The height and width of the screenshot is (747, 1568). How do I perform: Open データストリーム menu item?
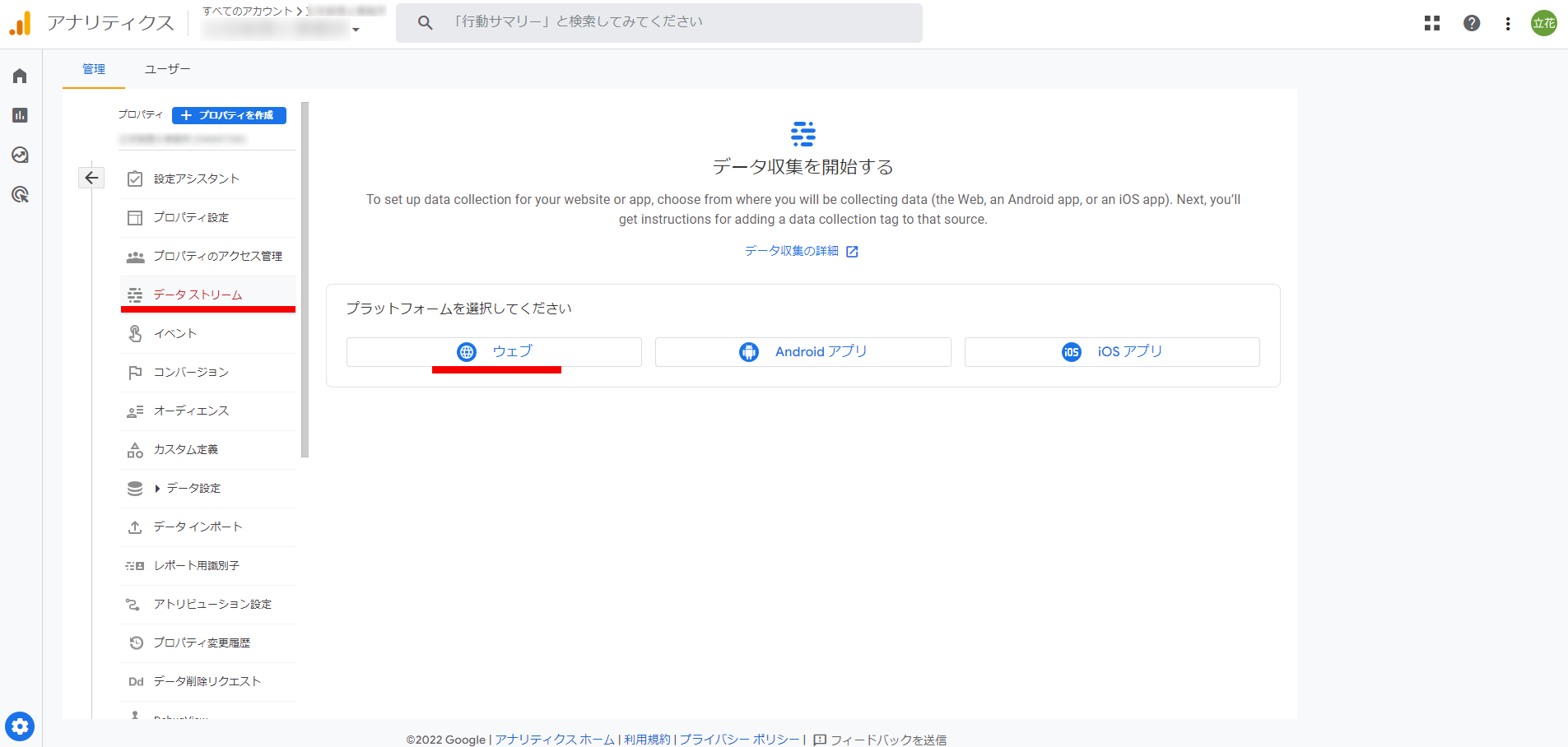208,295
